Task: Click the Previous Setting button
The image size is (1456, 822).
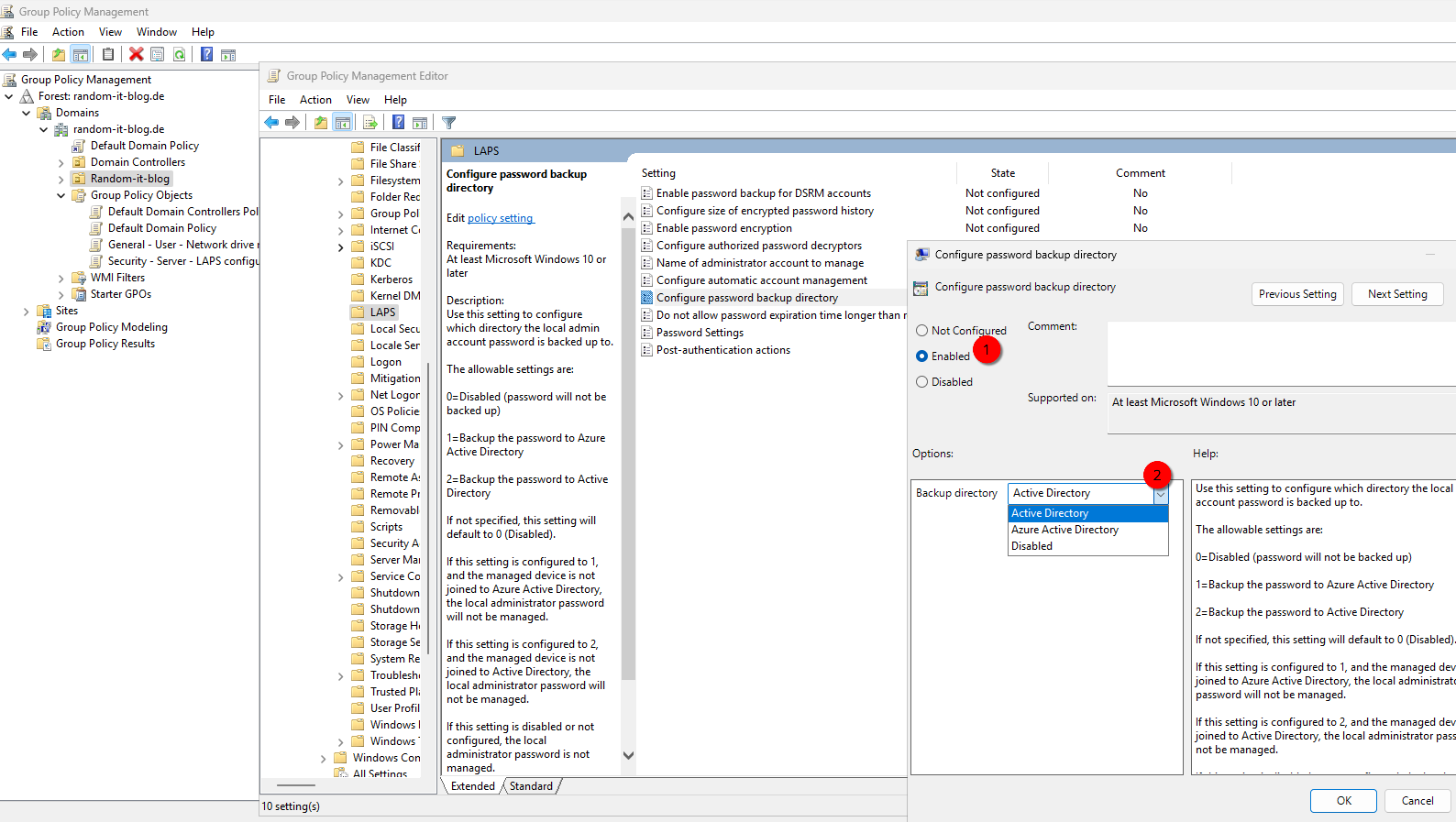Action: coord(1297,294)
